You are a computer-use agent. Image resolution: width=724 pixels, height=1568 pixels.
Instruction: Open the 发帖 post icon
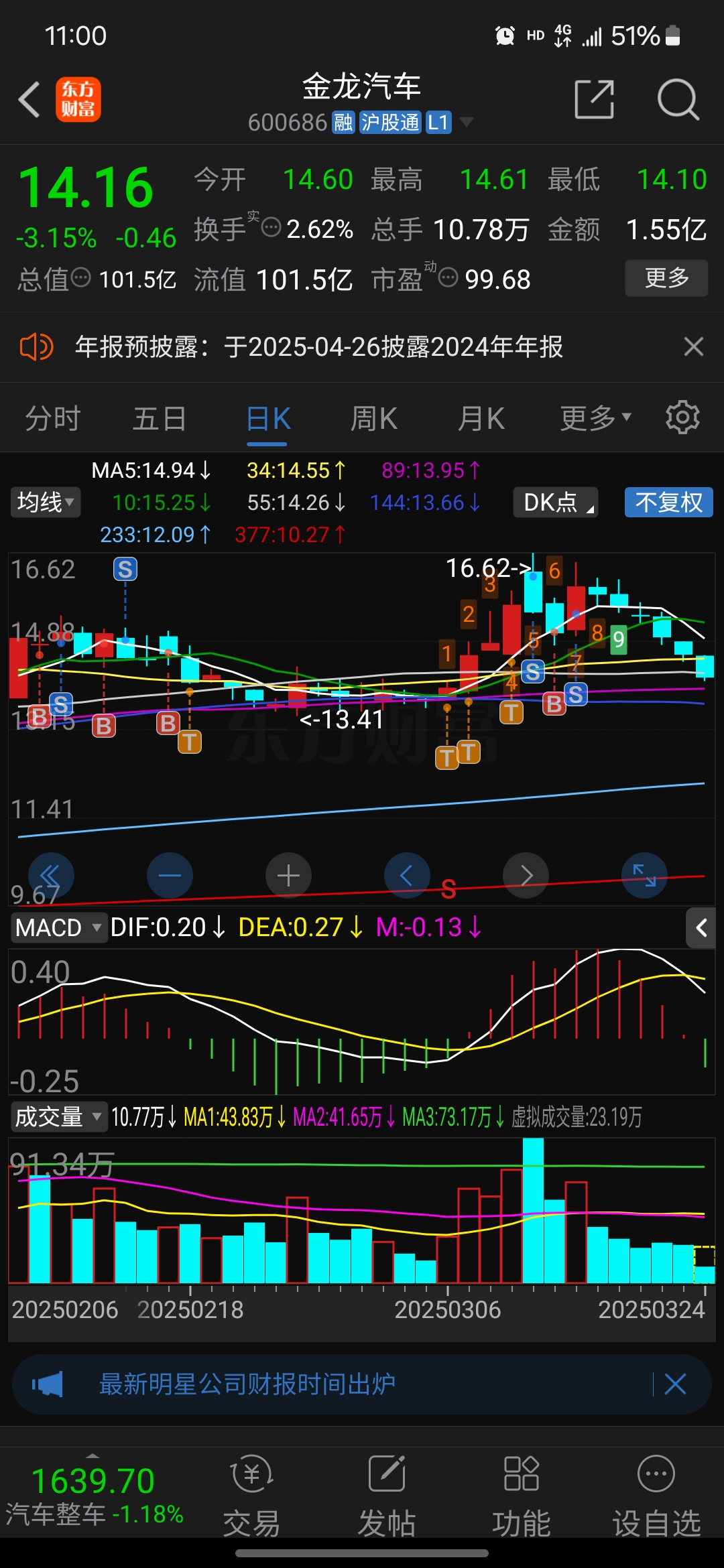[387, 1496]
